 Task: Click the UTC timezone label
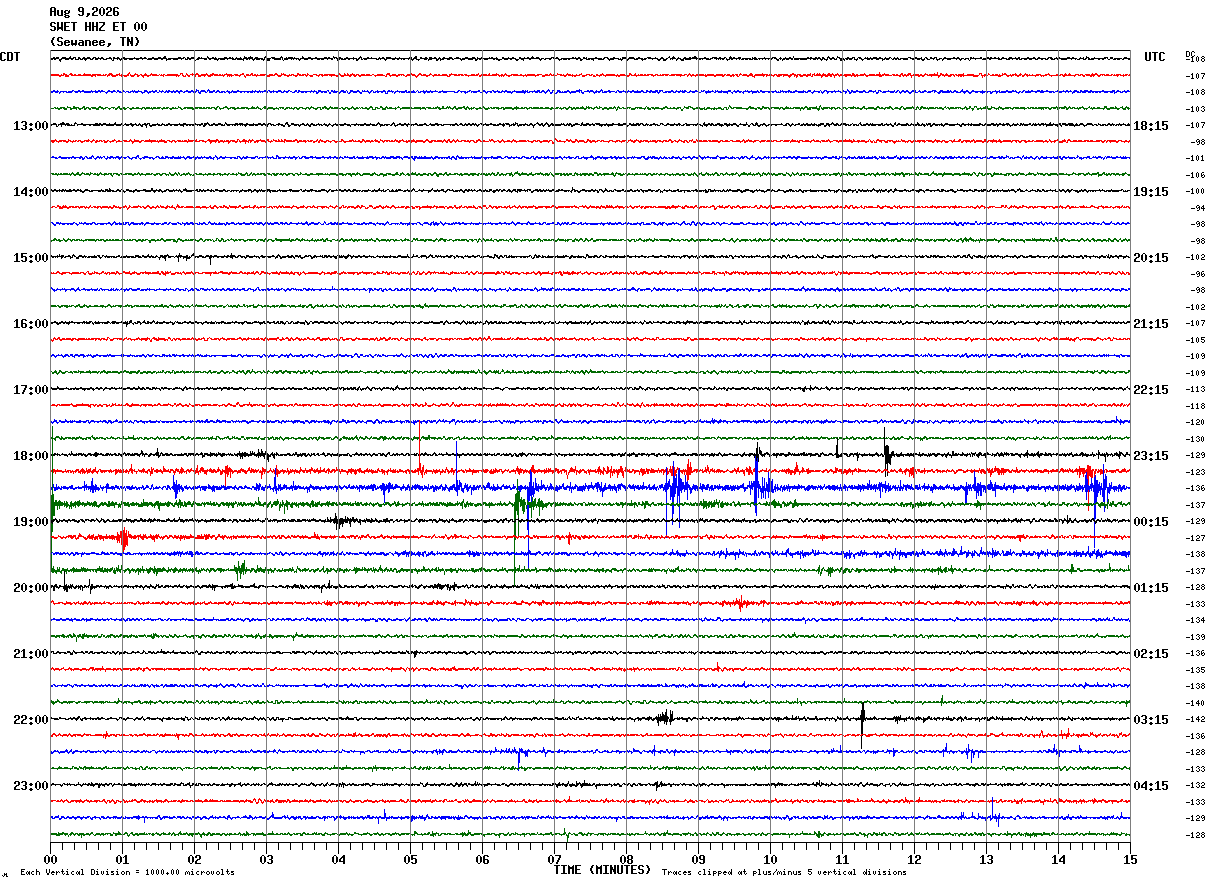coord(1155,57)
